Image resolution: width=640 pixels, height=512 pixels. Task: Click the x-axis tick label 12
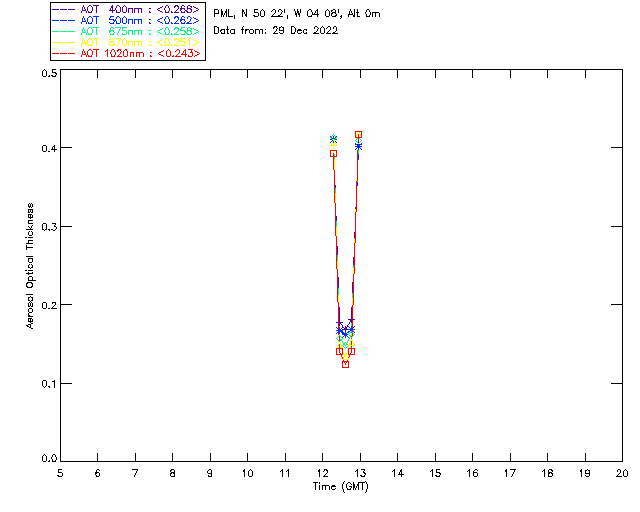tap(322, 473)
